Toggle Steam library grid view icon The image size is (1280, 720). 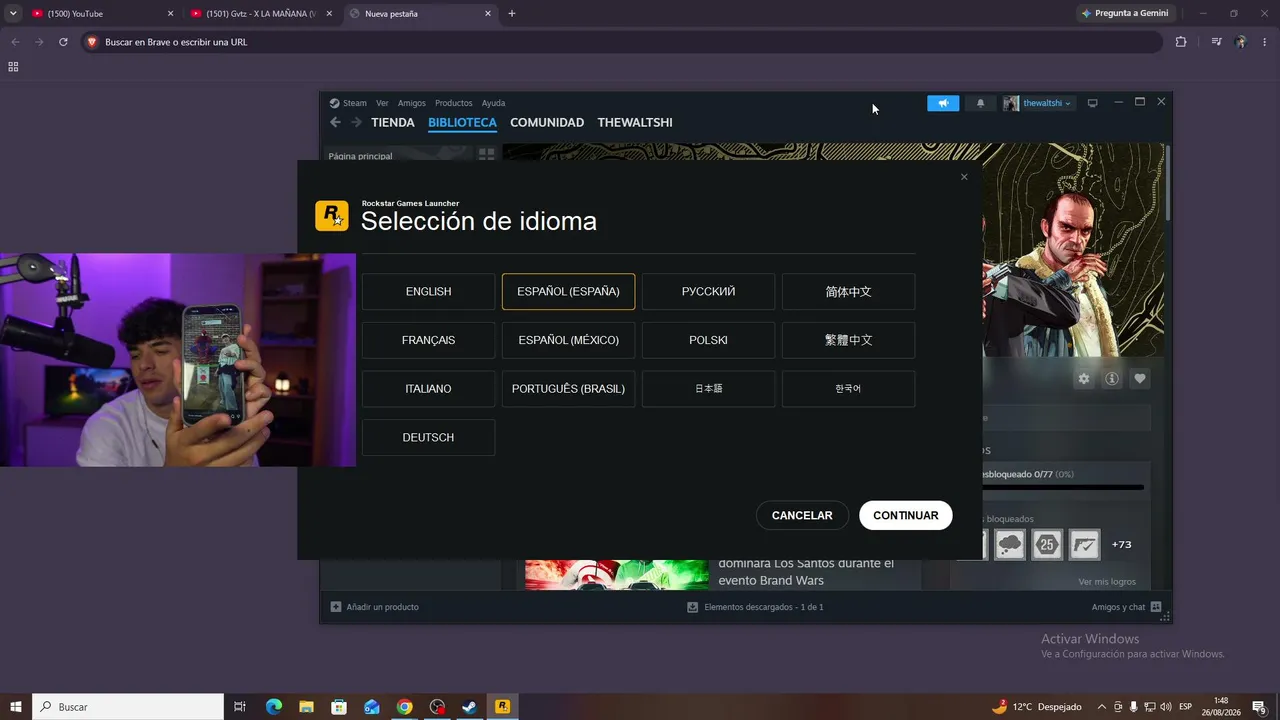point(486,155)
